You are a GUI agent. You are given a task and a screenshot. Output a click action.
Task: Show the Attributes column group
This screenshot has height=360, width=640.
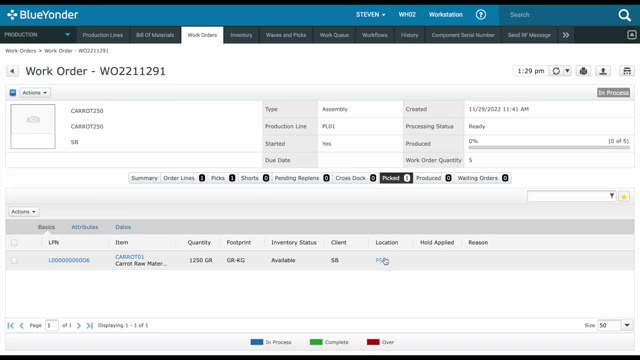coord(84,227)
